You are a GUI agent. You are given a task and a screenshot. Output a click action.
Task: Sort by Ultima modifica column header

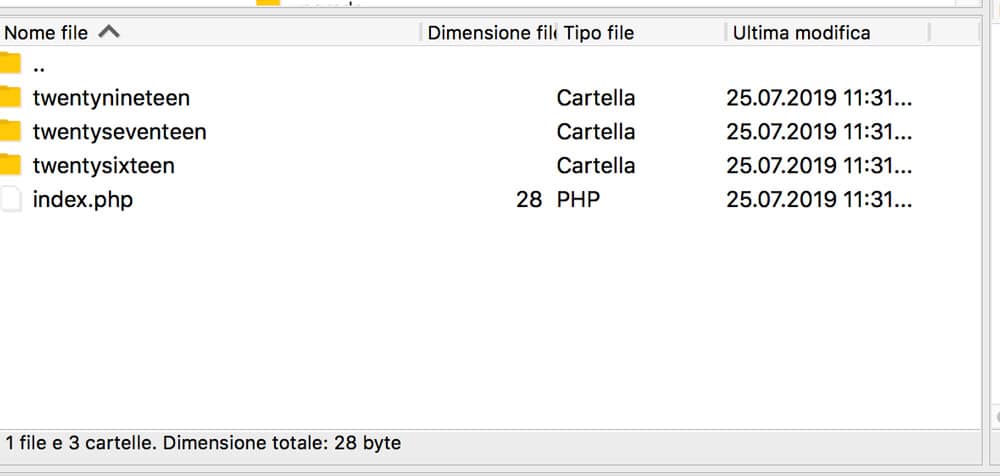(802, 33)
